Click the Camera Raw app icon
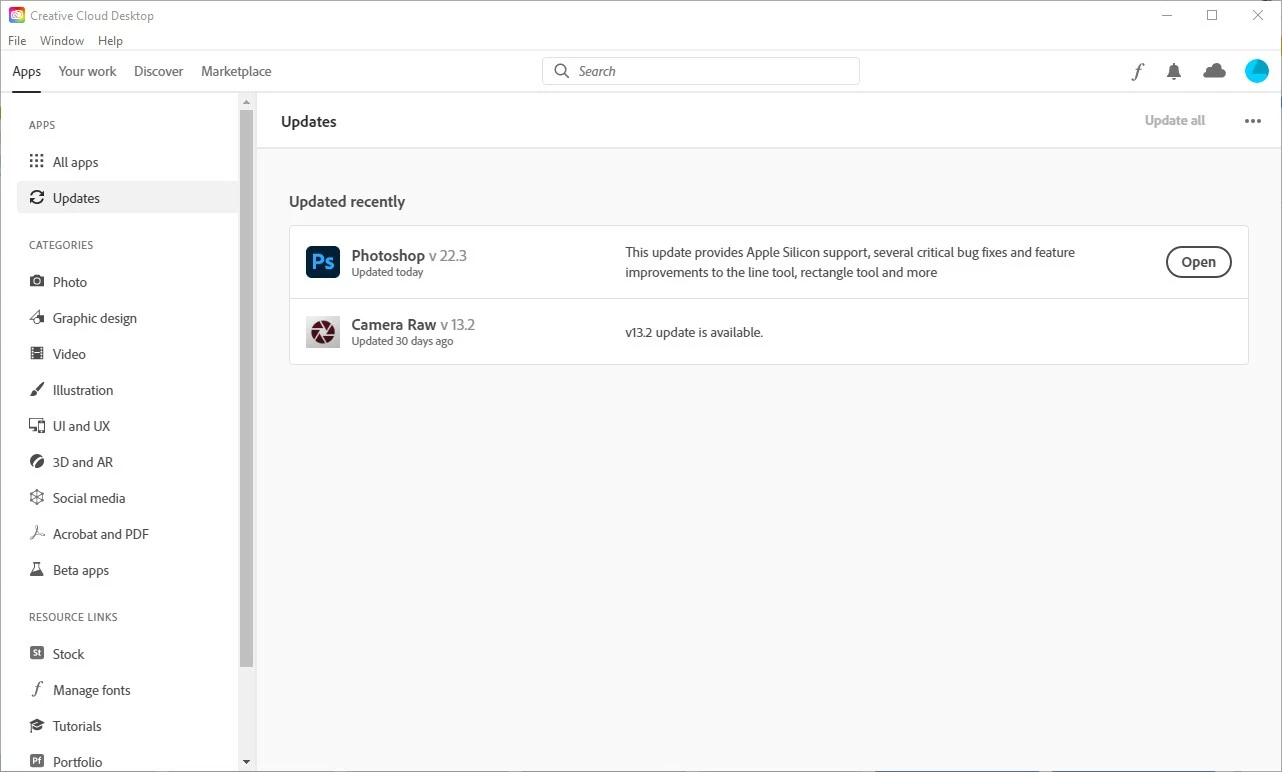1282x772 pixels. tap(323, 331)
